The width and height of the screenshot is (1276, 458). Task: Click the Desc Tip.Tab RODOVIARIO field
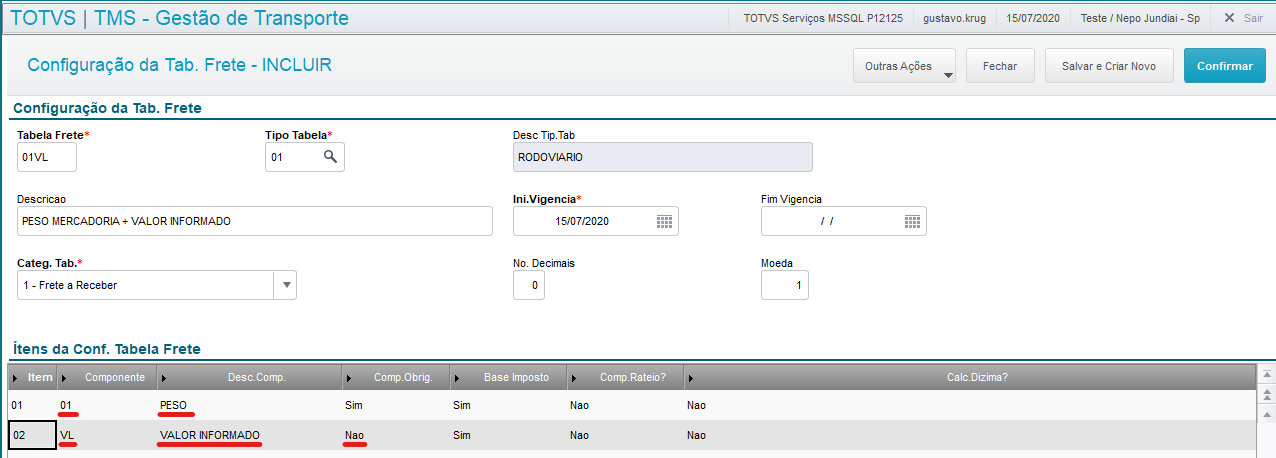point(662,157)
